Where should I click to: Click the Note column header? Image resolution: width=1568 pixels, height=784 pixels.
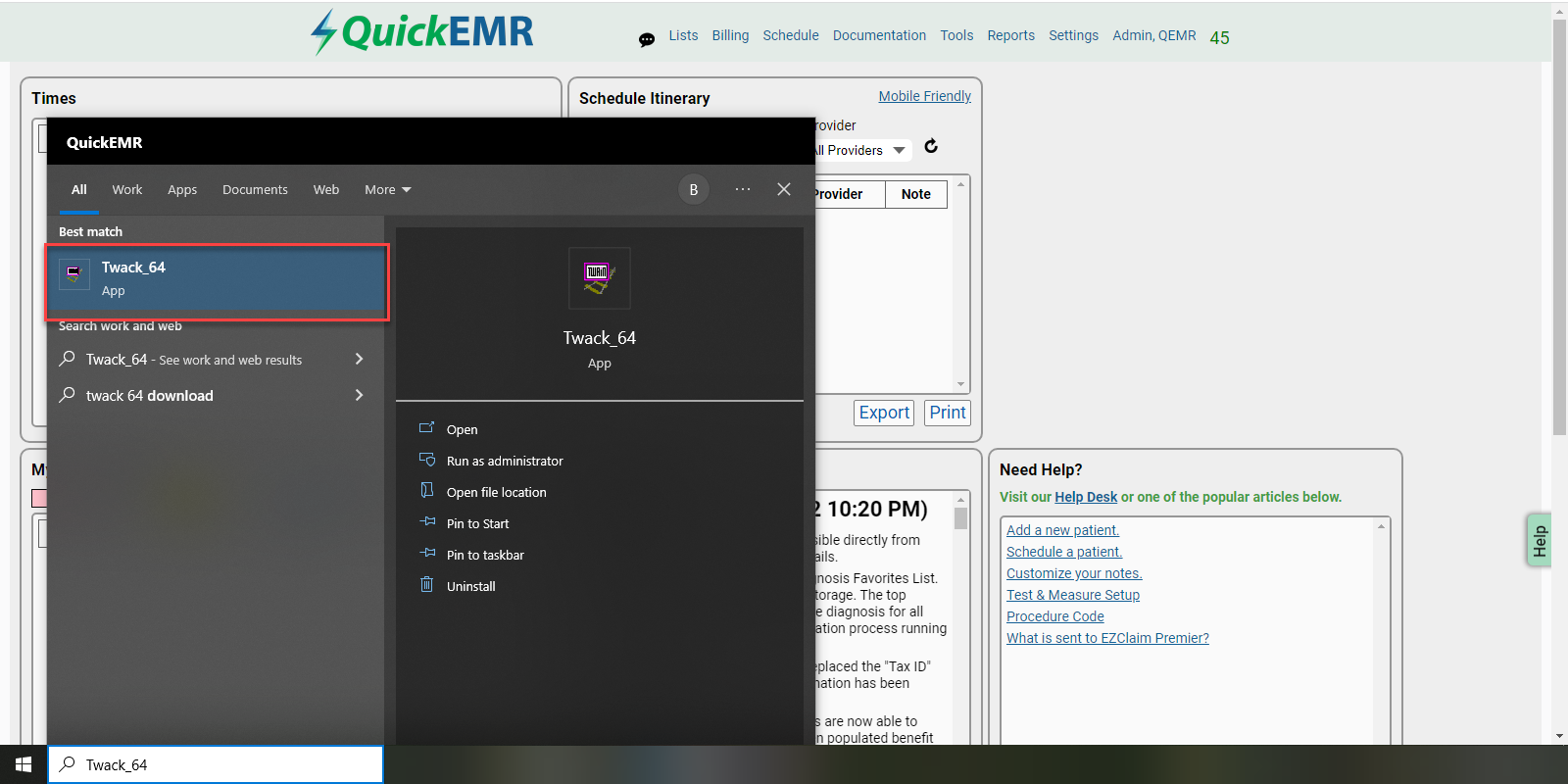point(916,194)
